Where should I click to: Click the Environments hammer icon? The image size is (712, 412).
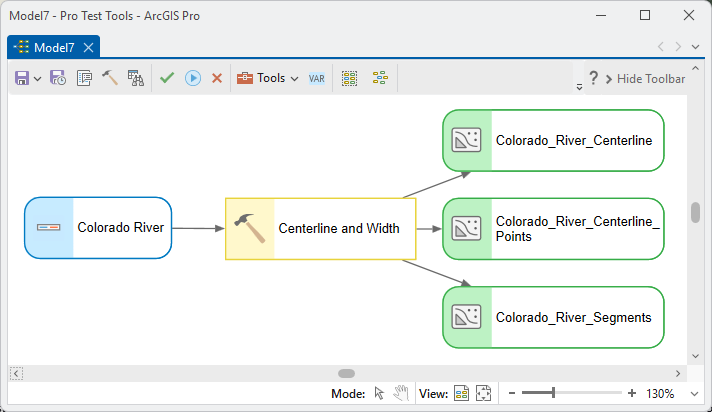(x=109, y=78)
